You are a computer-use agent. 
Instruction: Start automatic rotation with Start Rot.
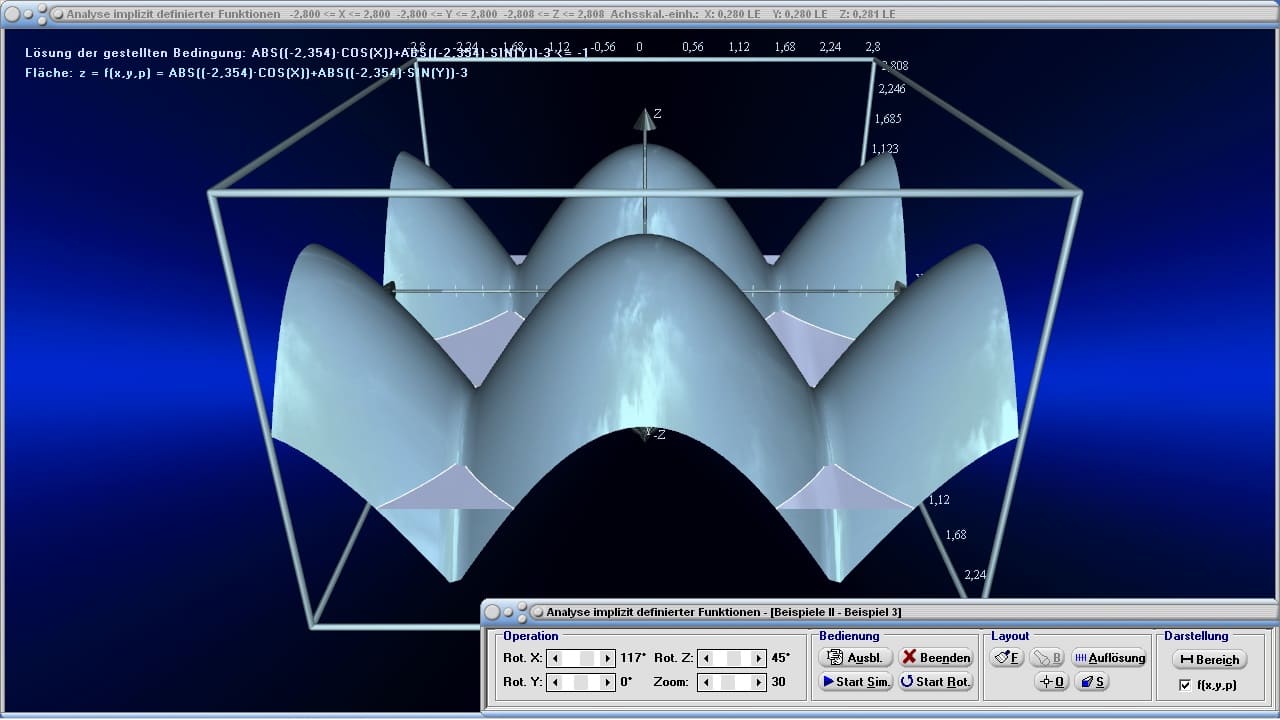(x=935, y=682)
